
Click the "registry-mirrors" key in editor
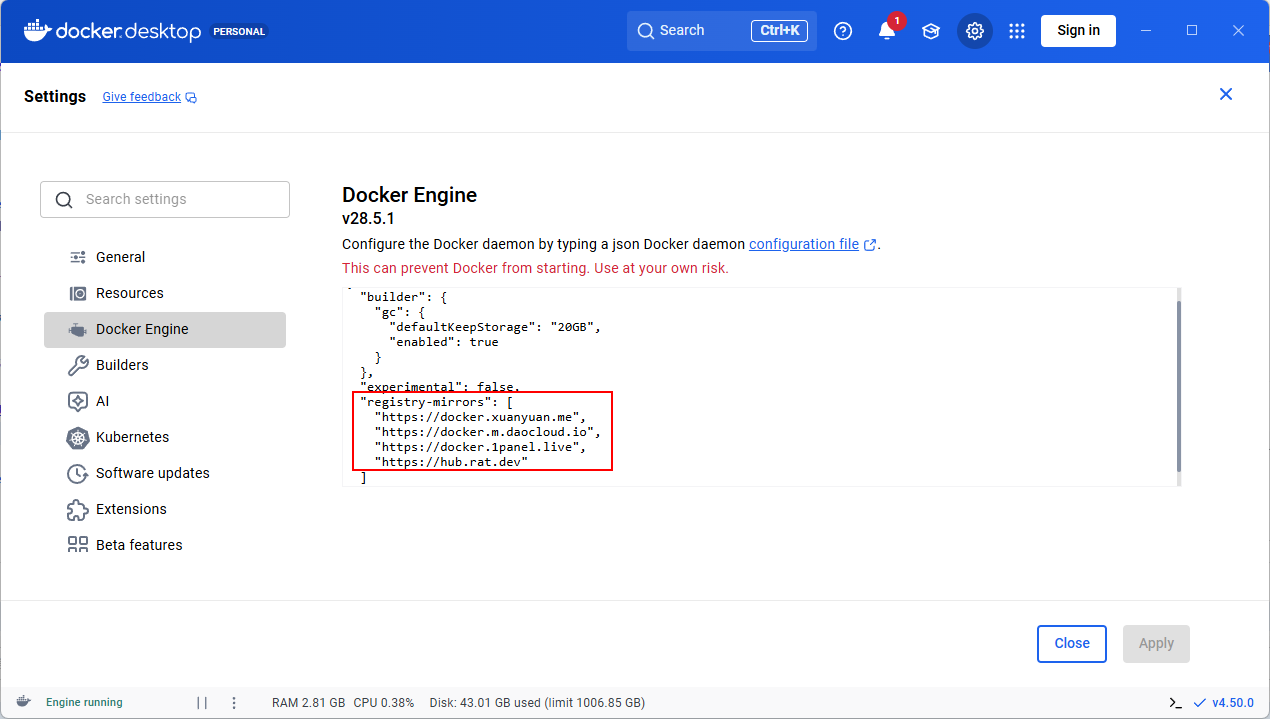click(425, 403)
